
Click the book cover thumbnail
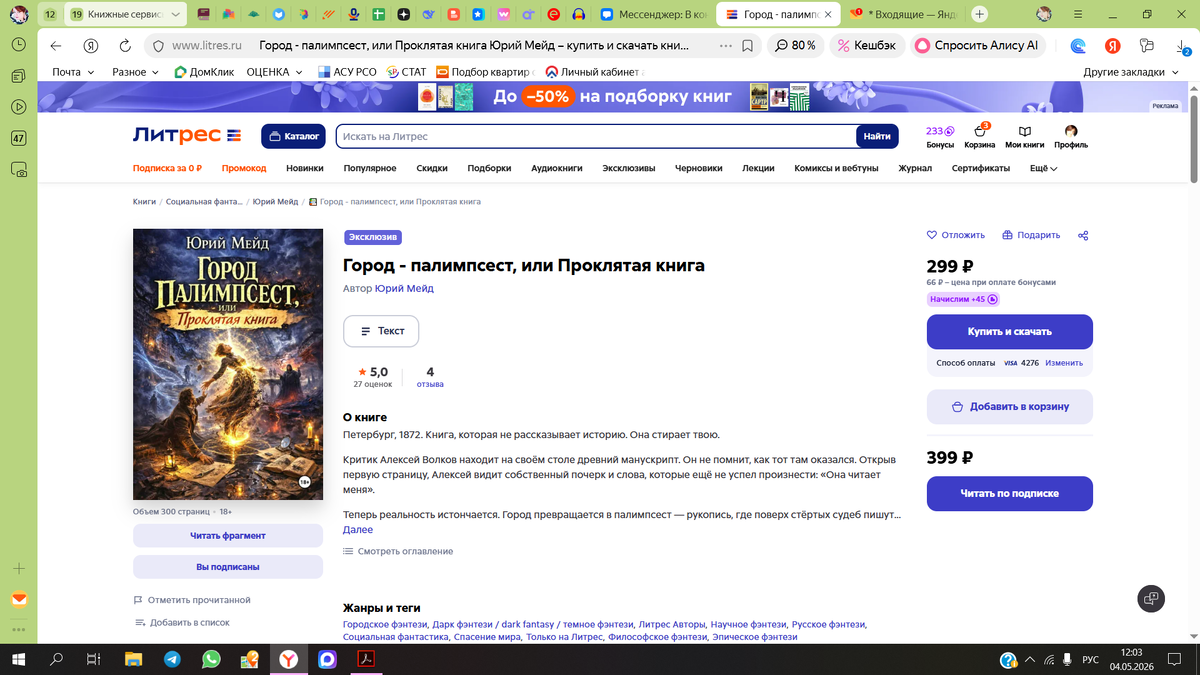pyautogui.click(x=228, y=364)
